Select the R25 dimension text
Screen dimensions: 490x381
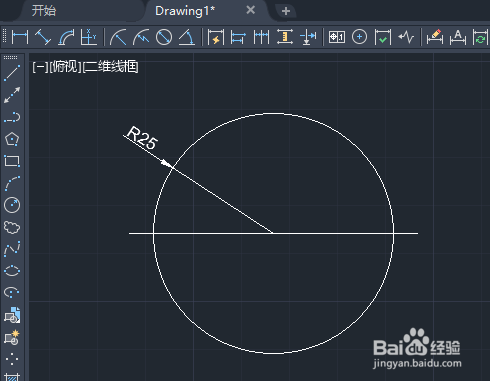point(143,138)
